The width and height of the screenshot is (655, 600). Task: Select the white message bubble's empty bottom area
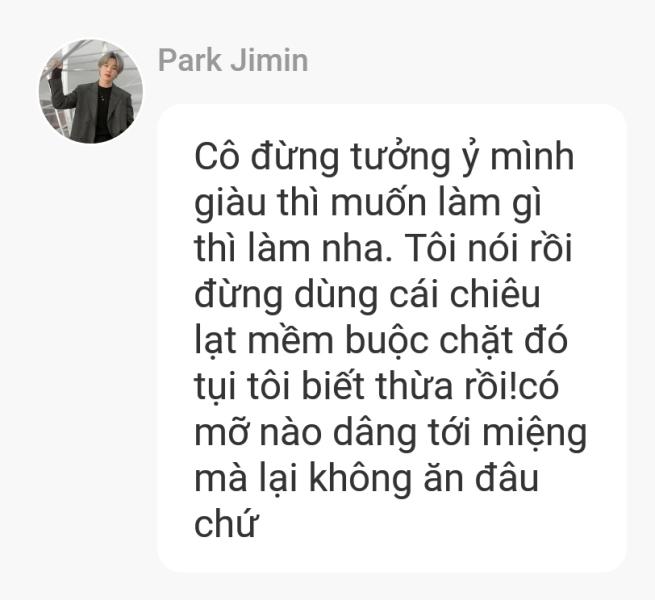pyautogui.click(x=391, y=556)
